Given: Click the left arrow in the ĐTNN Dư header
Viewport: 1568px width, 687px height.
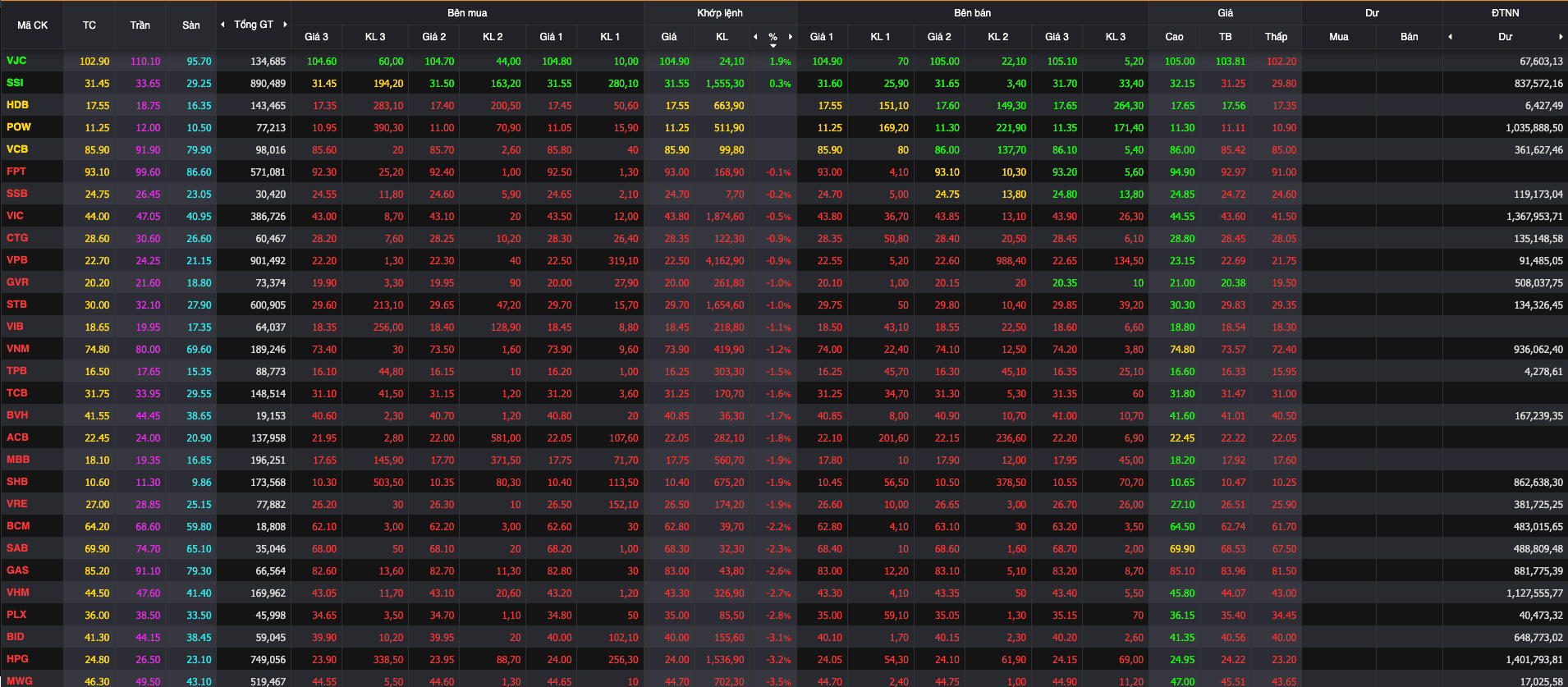Looking at the screenshot, I should [x=1451, y=37].
